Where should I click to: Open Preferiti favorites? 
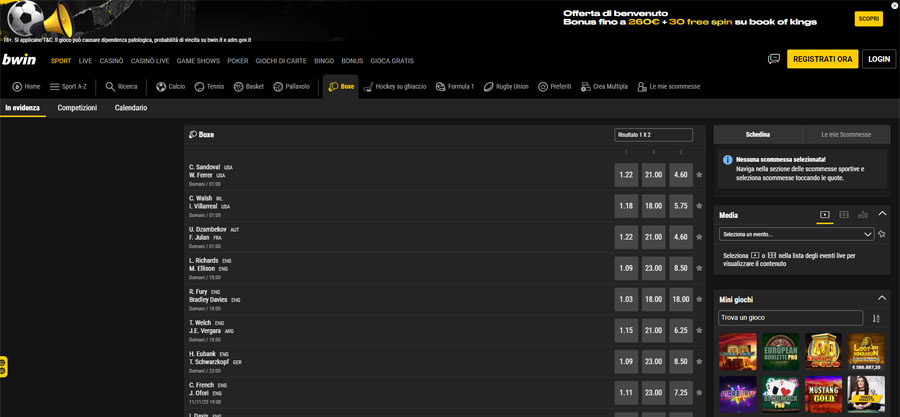[x=554, y=87]
